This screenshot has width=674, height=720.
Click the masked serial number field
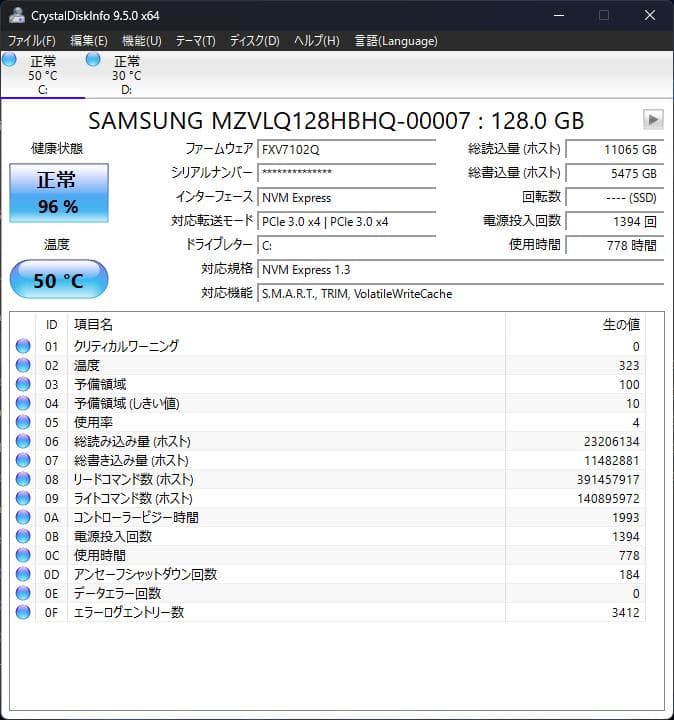point(347,174)
